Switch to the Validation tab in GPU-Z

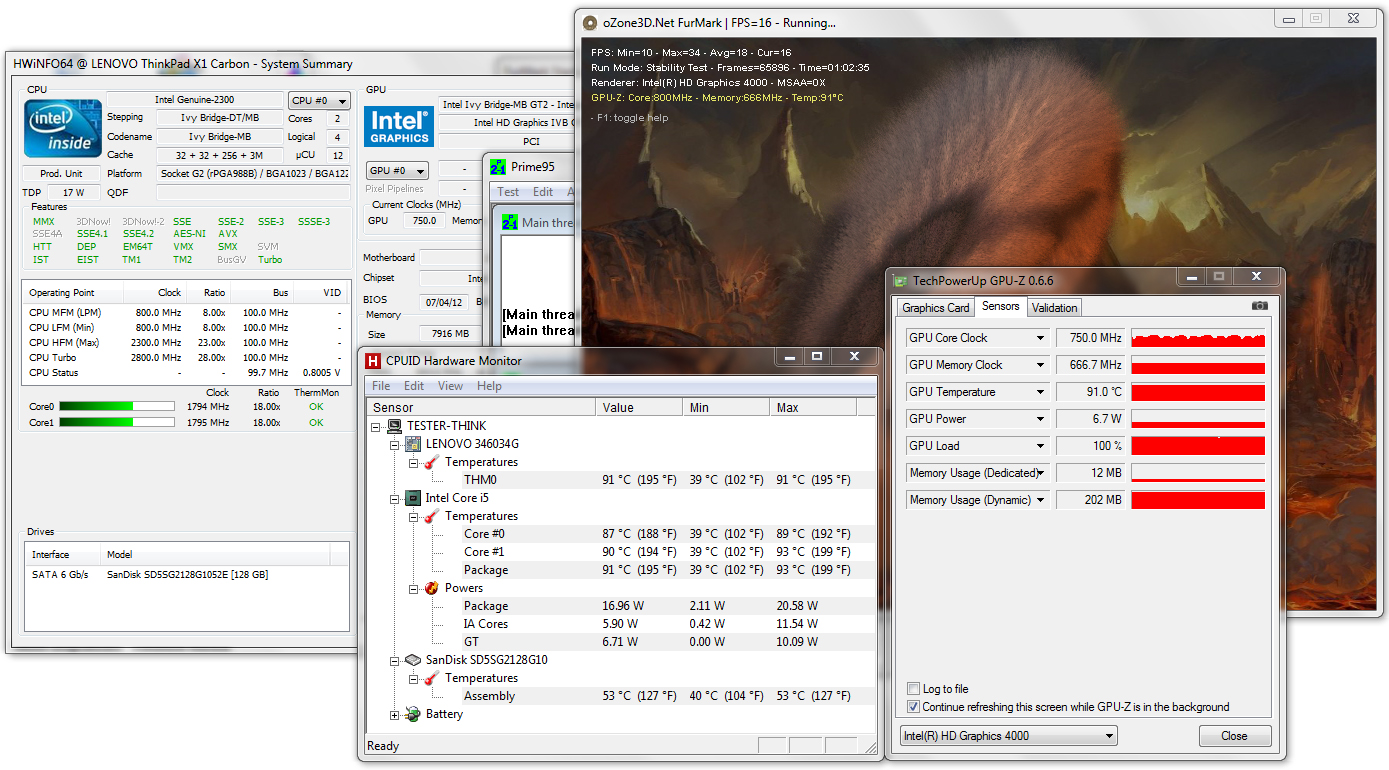1054,308
